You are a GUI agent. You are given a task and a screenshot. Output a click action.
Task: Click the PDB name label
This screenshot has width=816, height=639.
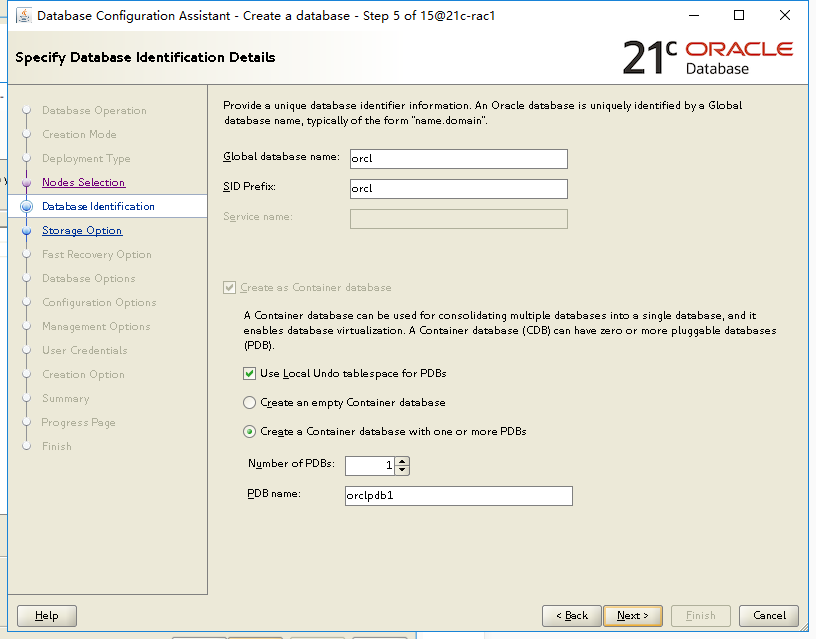274,493
